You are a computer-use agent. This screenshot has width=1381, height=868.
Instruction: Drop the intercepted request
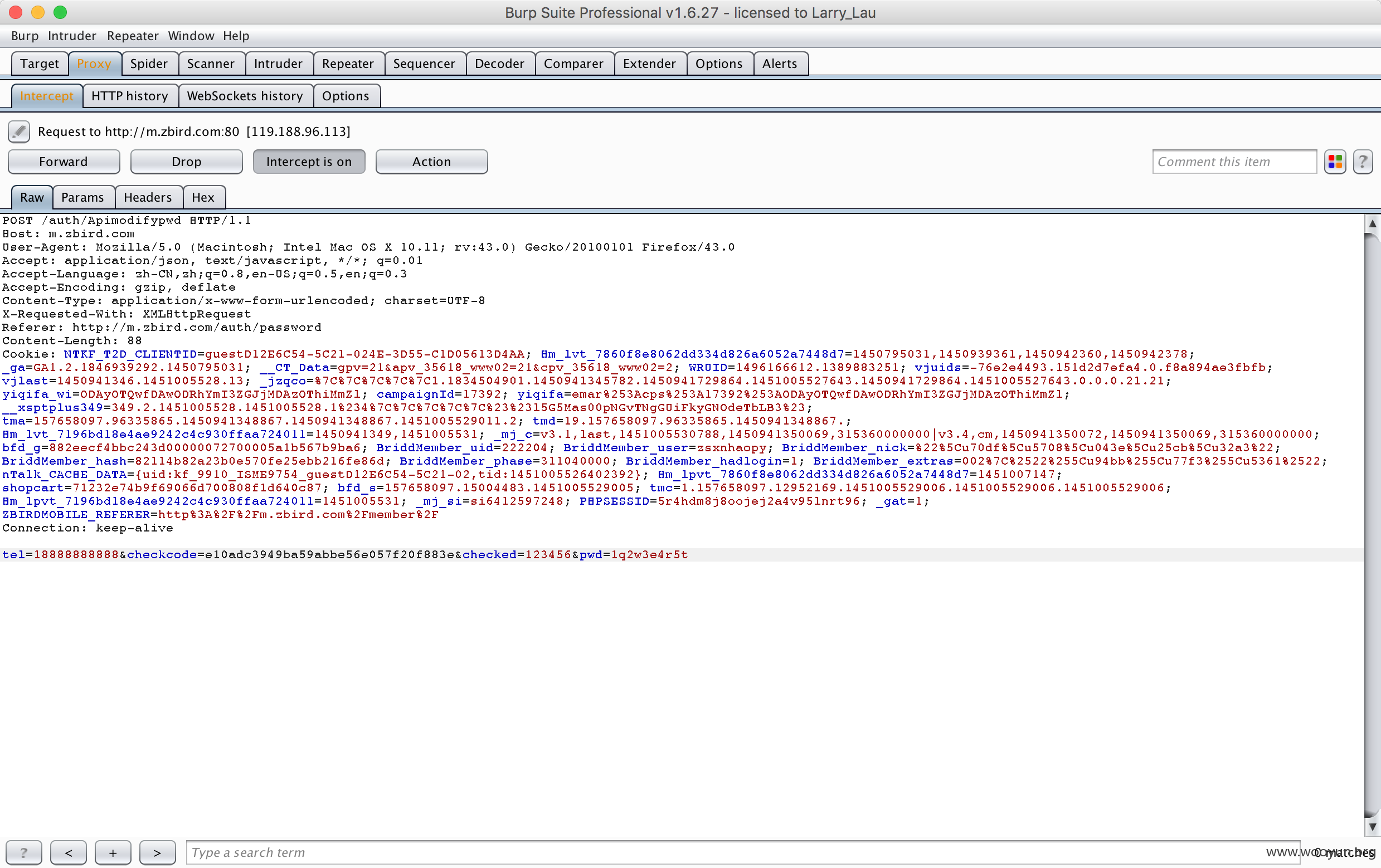pyautogui.click(x=186, y=162)
